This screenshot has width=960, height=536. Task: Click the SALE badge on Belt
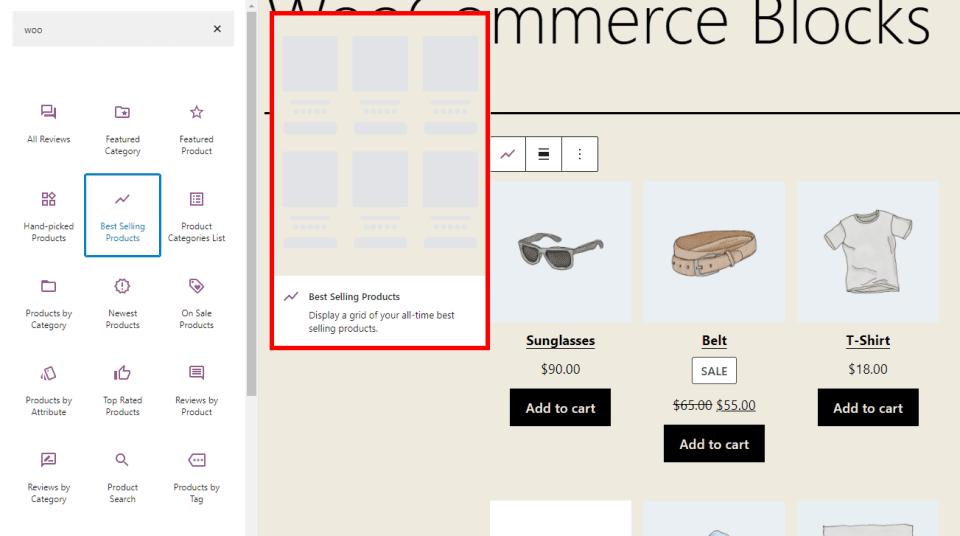point(714,371)
